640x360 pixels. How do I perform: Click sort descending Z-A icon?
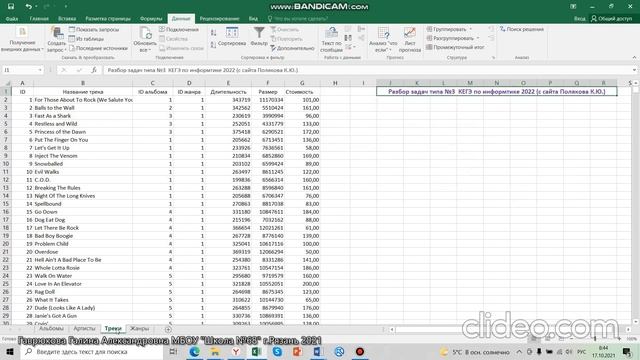tap(213, 45)
